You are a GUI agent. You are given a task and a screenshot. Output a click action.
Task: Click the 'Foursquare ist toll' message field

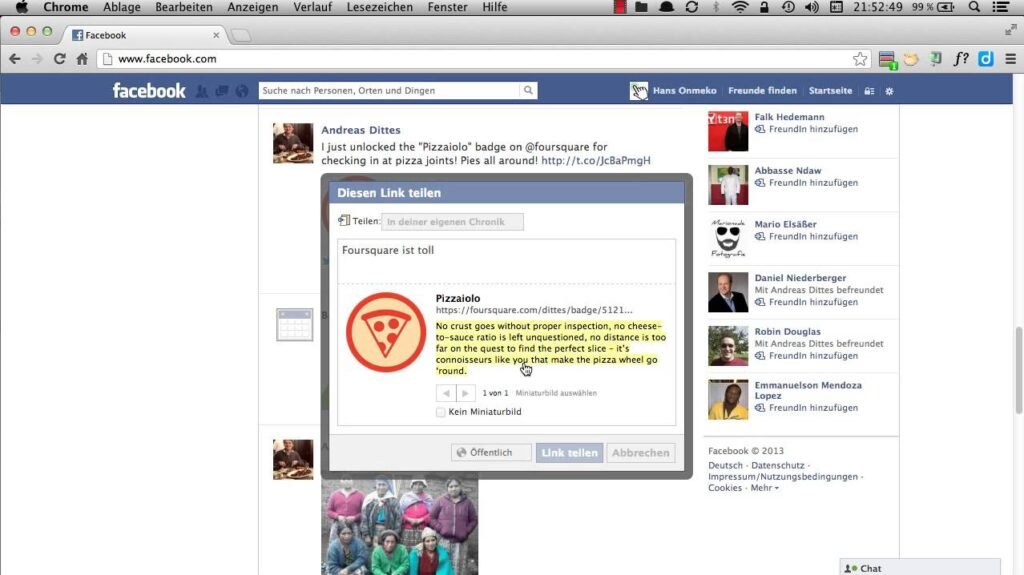(x=506, y=260)
